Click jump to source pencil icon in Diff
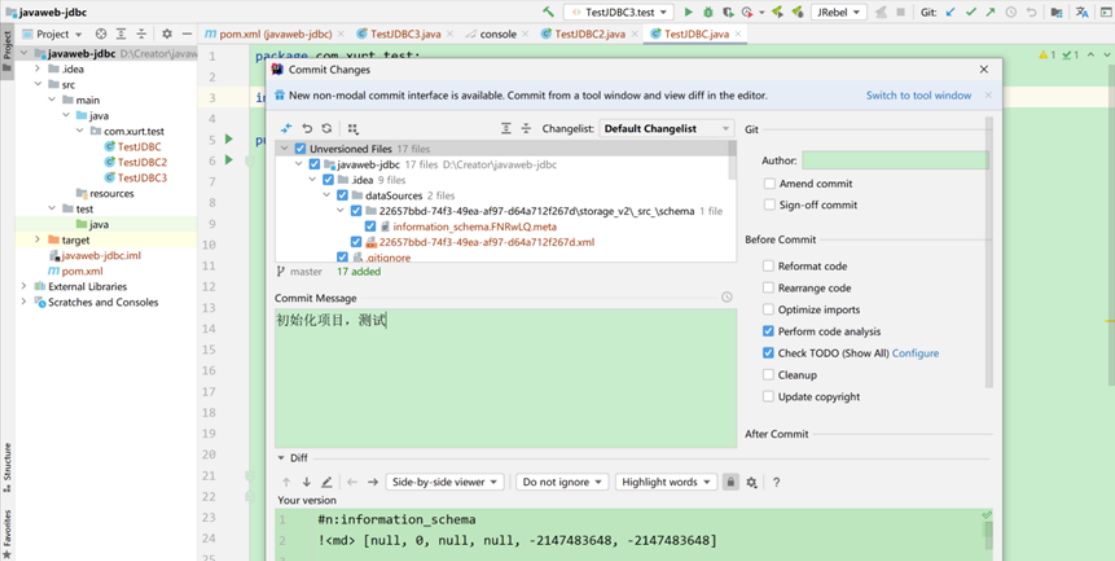 coord(326,482)
